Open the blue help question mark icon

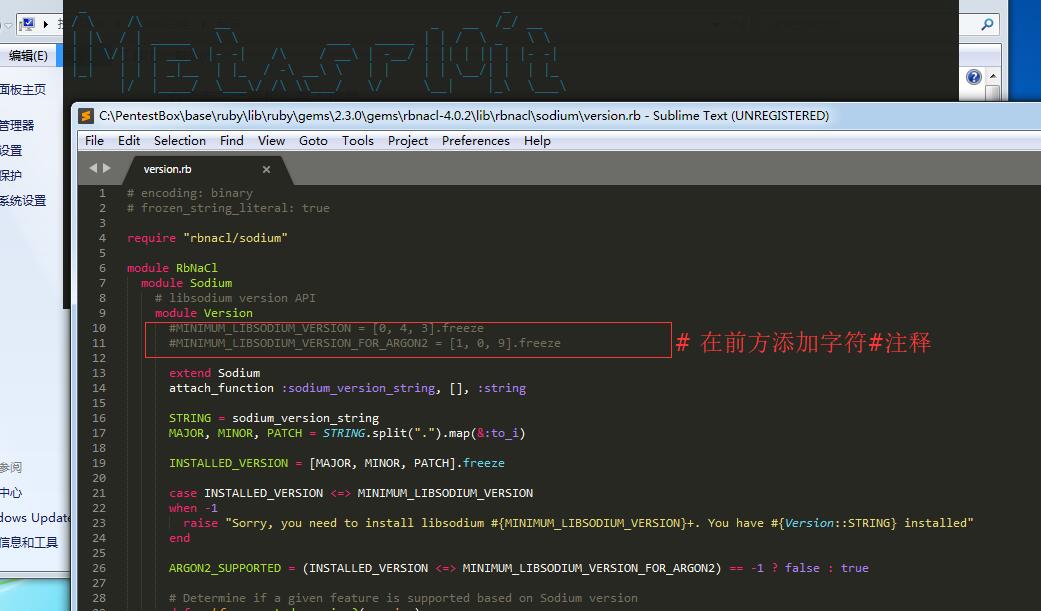pos(974,77)
